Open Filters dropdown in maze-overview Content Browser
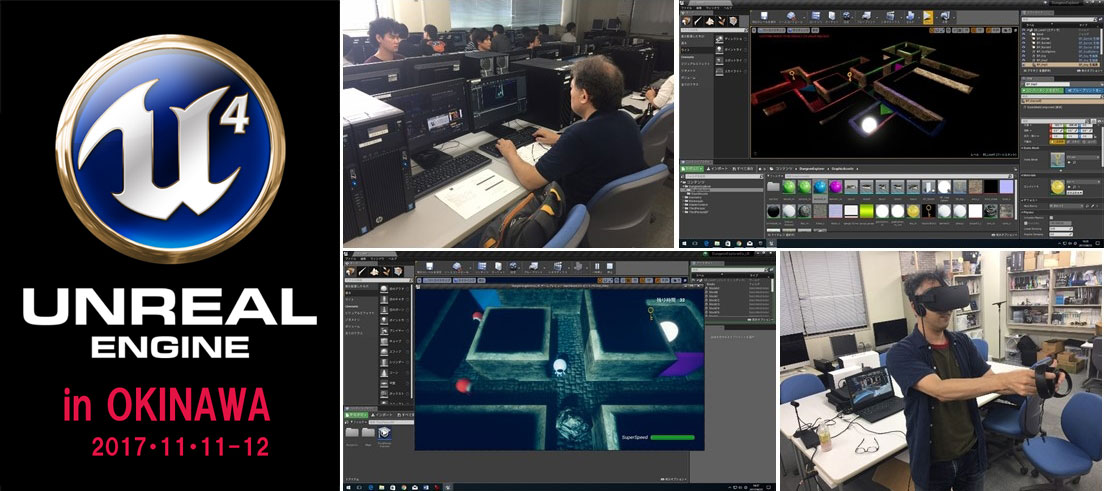 point(775,176)
